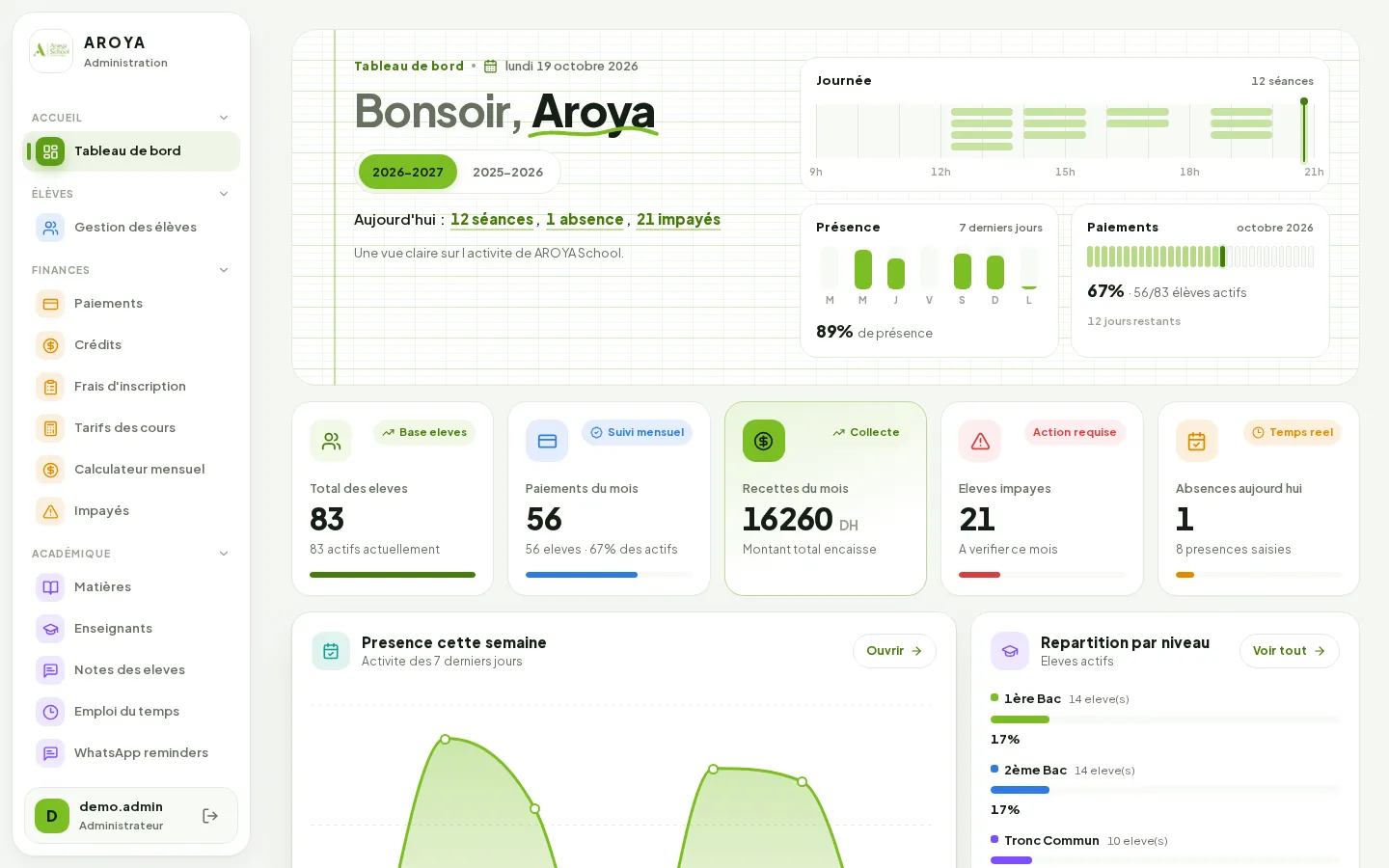Collapse the ACADÉMIQUE sidebar section
Image resolution: width=1389 pixels, height=868 pixels.
[x=224, y=554]
